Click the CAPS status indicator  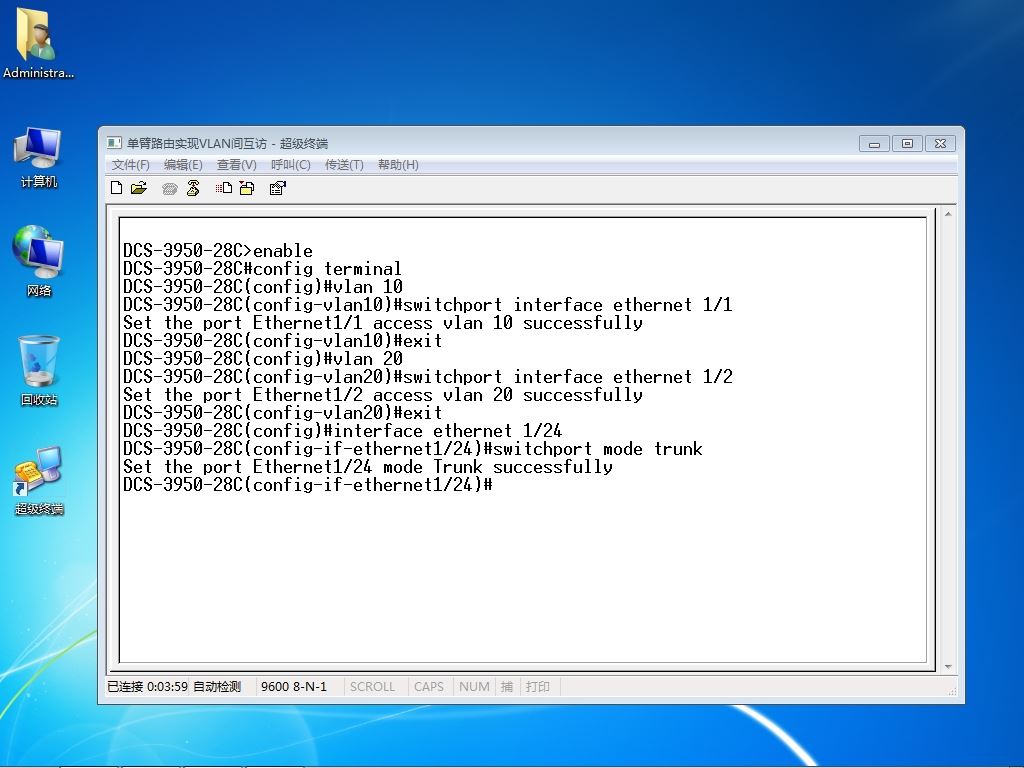[428, 686]
